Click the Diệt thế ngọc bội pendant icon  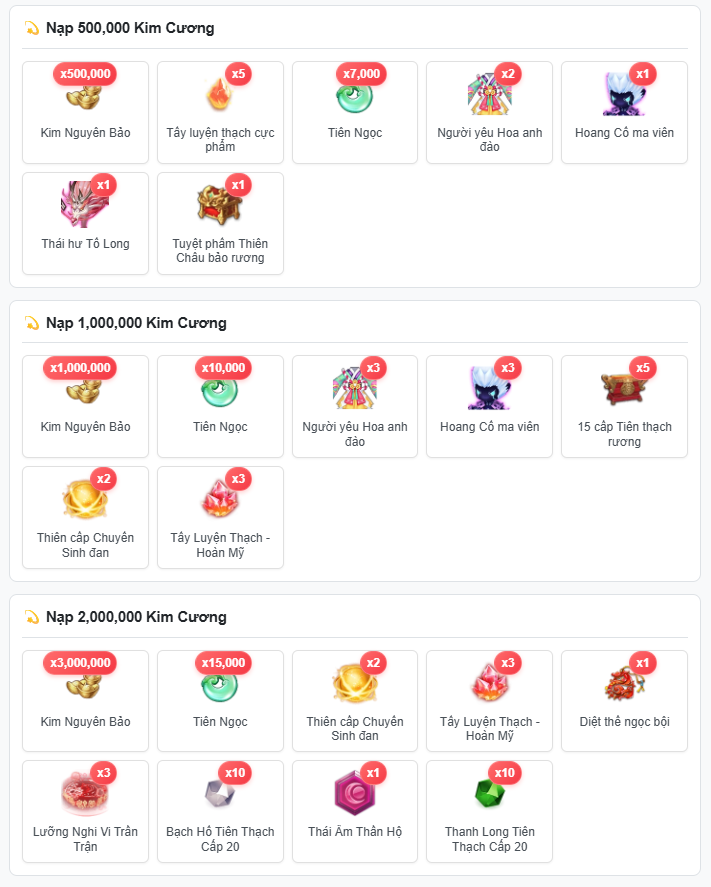[624, 683]
